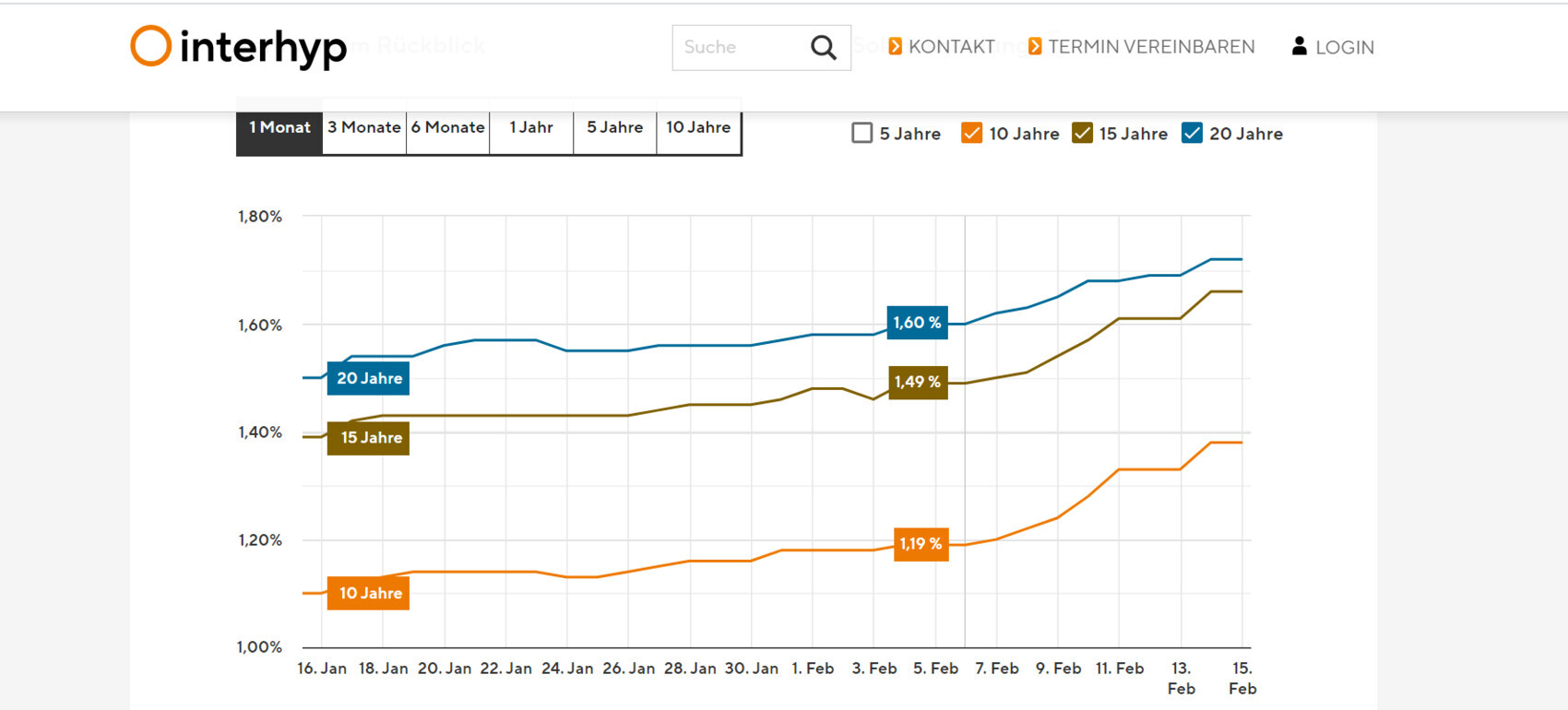Show the 1 Jahr time range

pos(531,128)
